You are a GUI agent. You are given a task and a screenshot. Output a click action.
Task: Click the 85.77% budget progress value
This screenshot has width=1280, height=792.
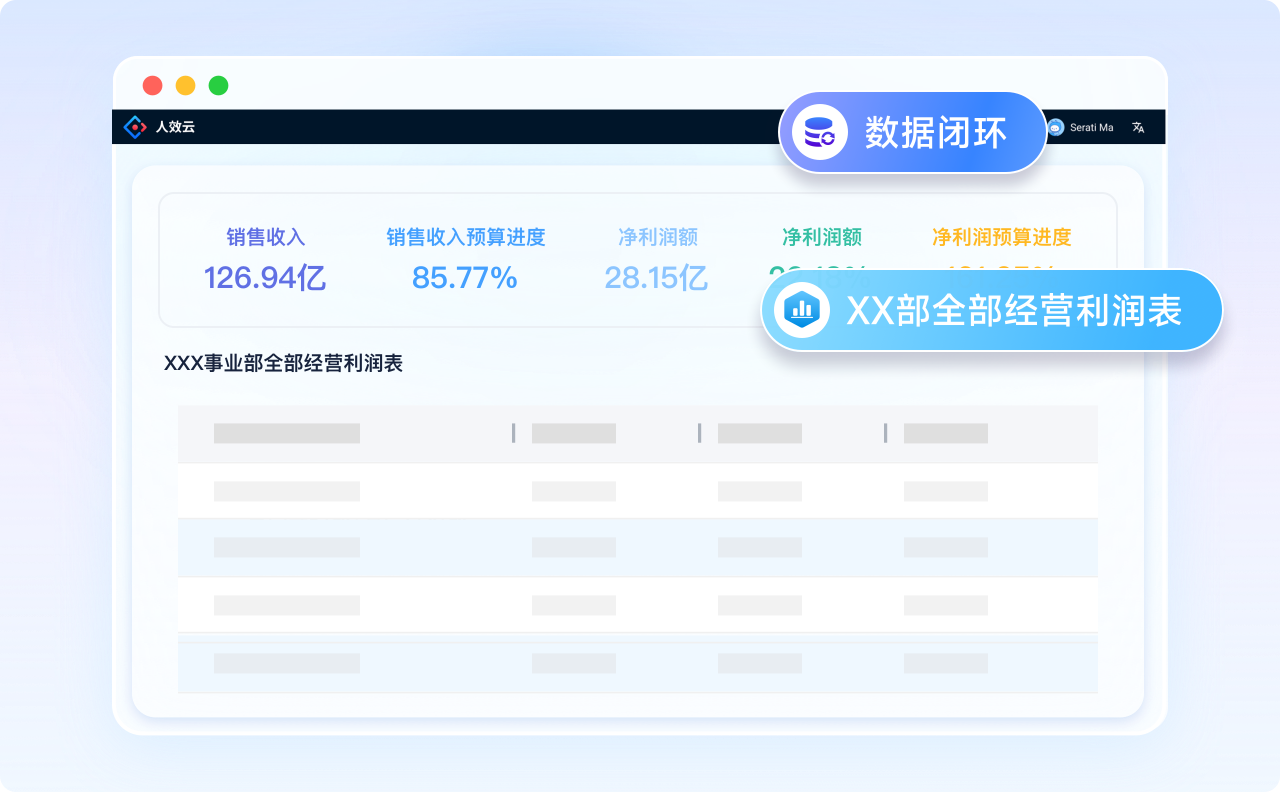click(x=464, y=277)
